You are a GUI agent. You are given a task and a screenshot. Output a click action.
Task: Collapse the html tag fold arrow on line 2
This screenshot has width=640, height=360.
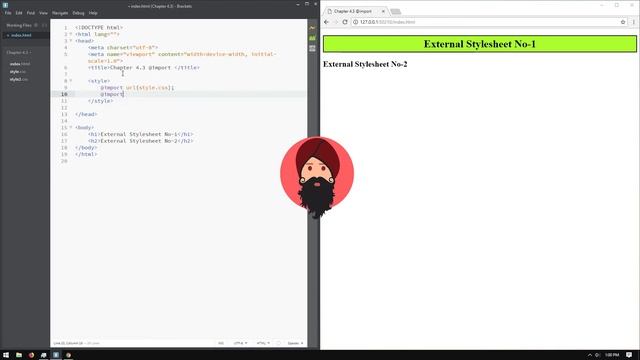click(71, 34)
